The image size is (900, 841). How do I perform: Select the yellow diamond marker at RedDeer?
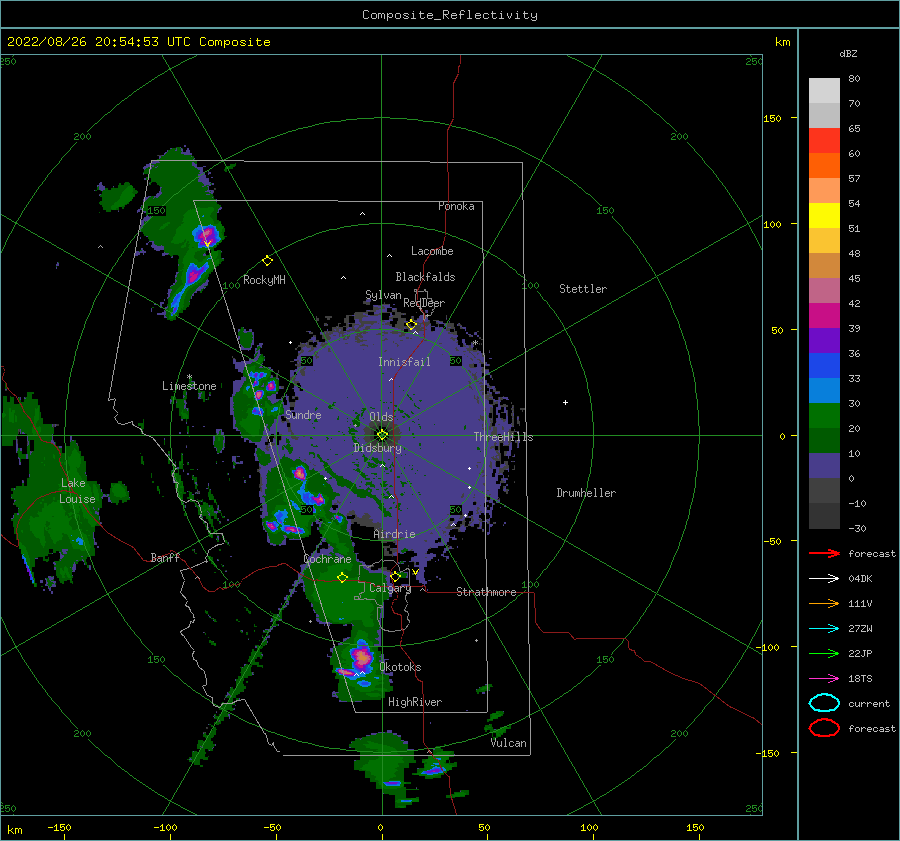click(411, 325)
